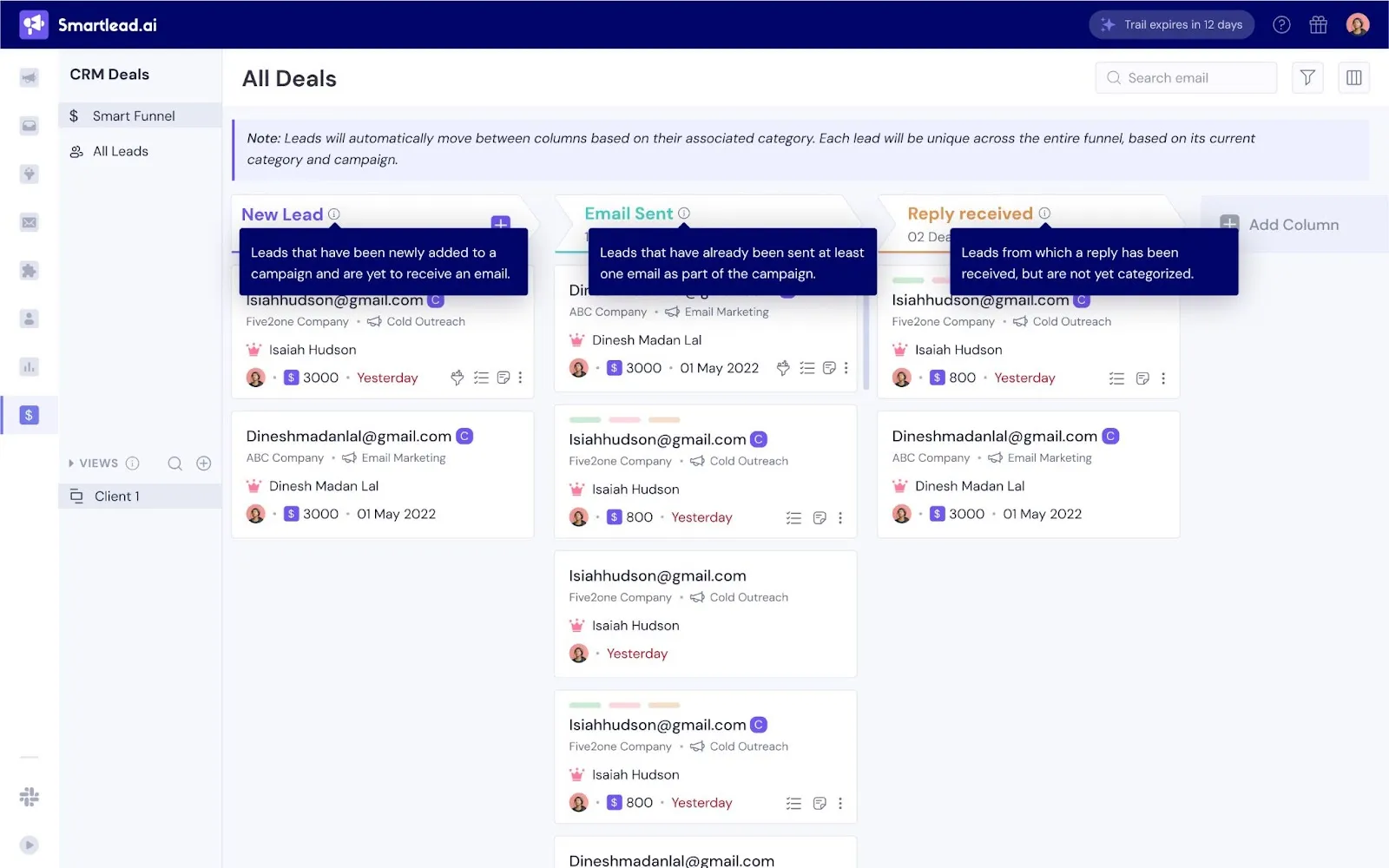
Task: Open checklist icon on Reply received Isiahhudson card
Action: (x=1116, y=378)
